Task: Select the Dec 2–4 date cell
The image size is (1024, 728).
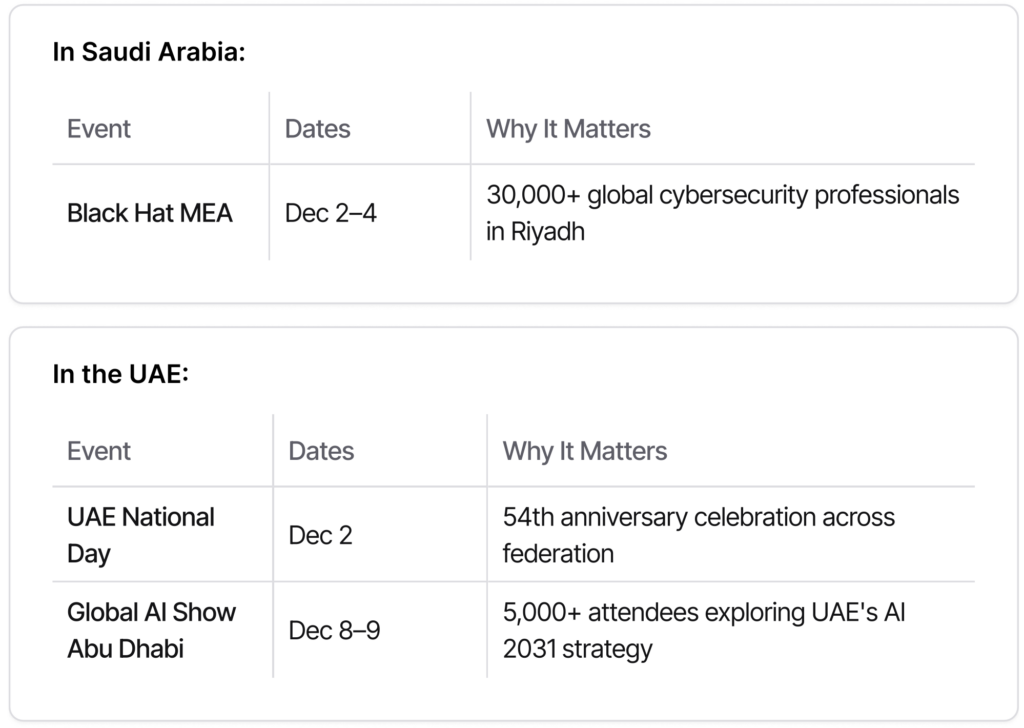Action: 330,213
